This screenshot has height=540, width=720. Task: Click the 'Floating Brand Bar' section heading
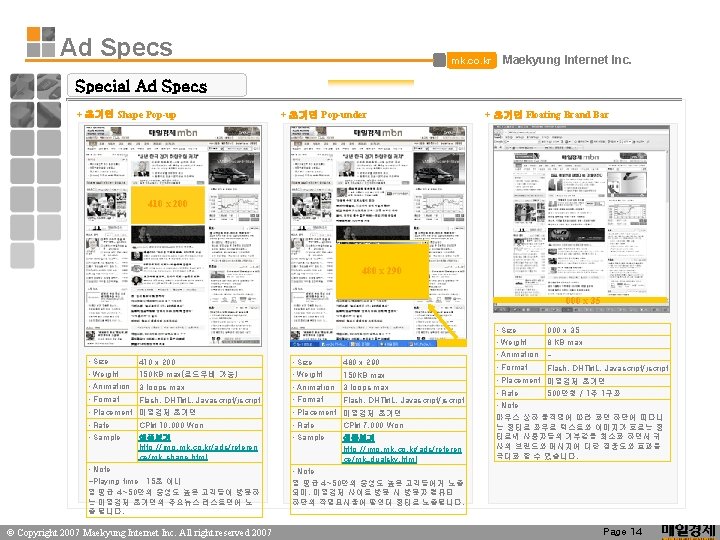pos(546,114)
